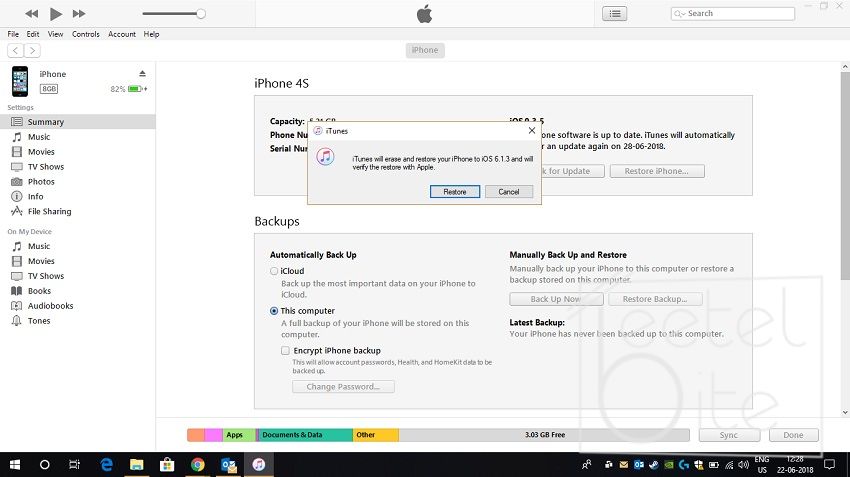The image size is (850, 477).
Task: Click the volume speaker tray icon
Action: click(x=744, y=465)
